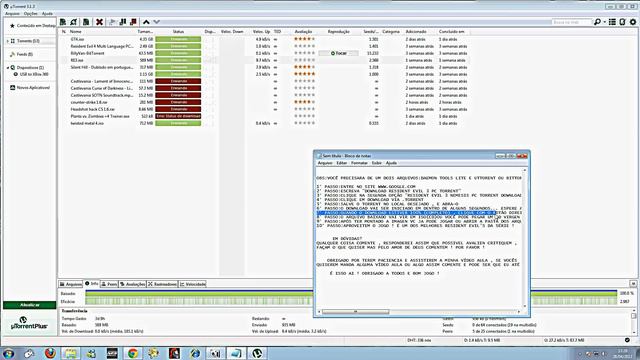Open the file explorer taskbar icon
Image resolution: width=640 pixels, height=360 pixels.
(71, 353)
